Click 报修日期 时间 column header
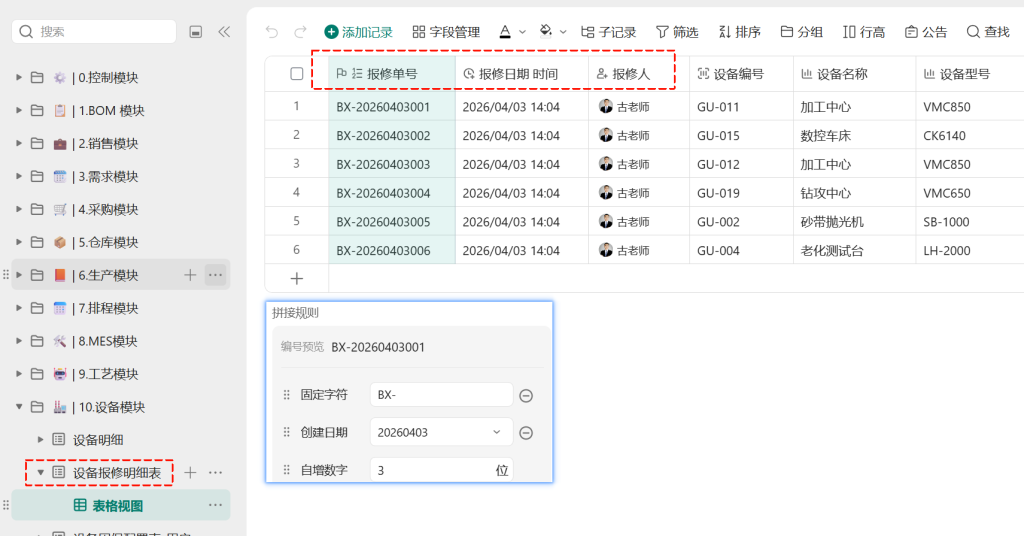The width and height of the screenshot is (1024, 536). 522,74
